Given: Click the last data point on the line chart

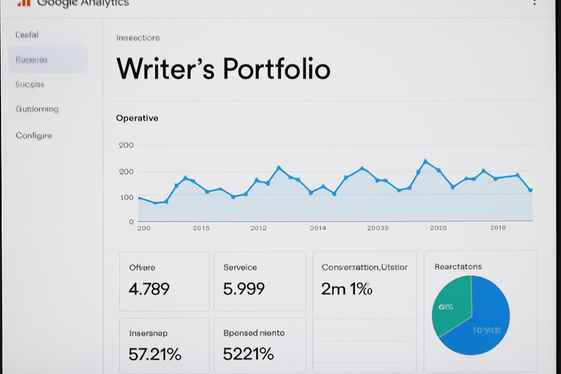Looking at the screenshot, I should pyautogui.click(x=531, y=190).
